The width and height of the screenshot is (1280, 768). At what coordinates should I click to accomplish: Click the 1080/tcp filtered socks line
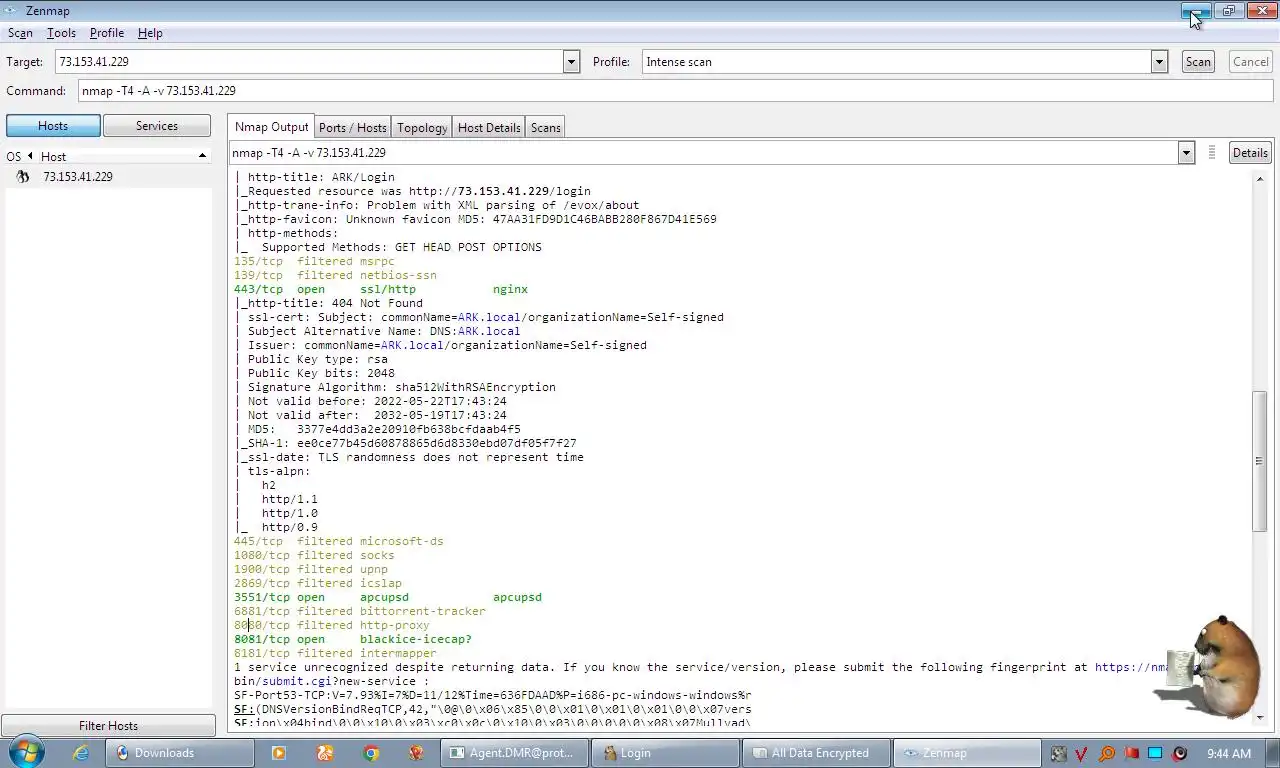pos(314,555)
